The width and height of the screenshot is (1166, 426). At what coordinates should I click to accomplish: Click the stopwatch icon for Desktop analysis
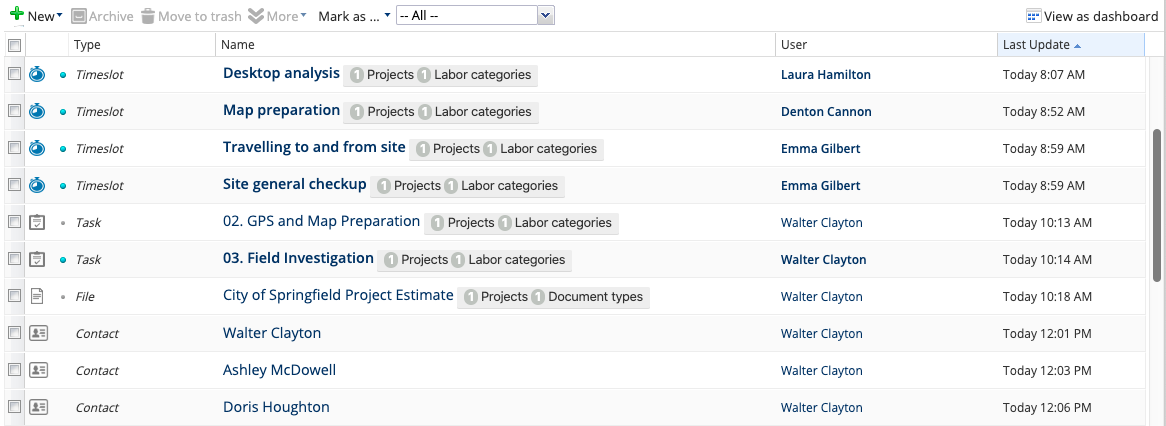37,74
